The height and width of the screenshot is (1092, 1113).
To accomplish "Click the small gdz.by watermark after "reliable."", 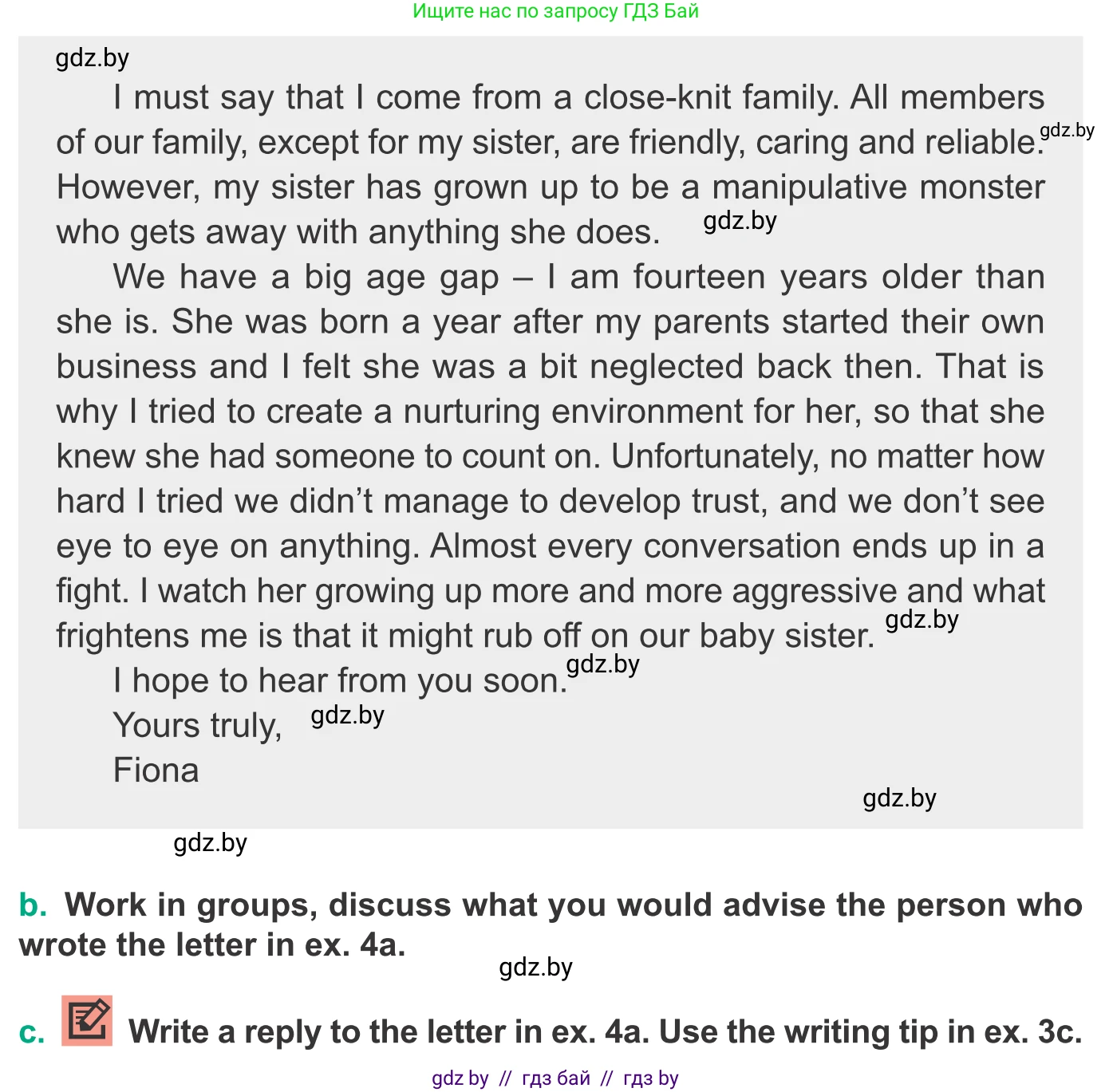I will point(1067,131).
